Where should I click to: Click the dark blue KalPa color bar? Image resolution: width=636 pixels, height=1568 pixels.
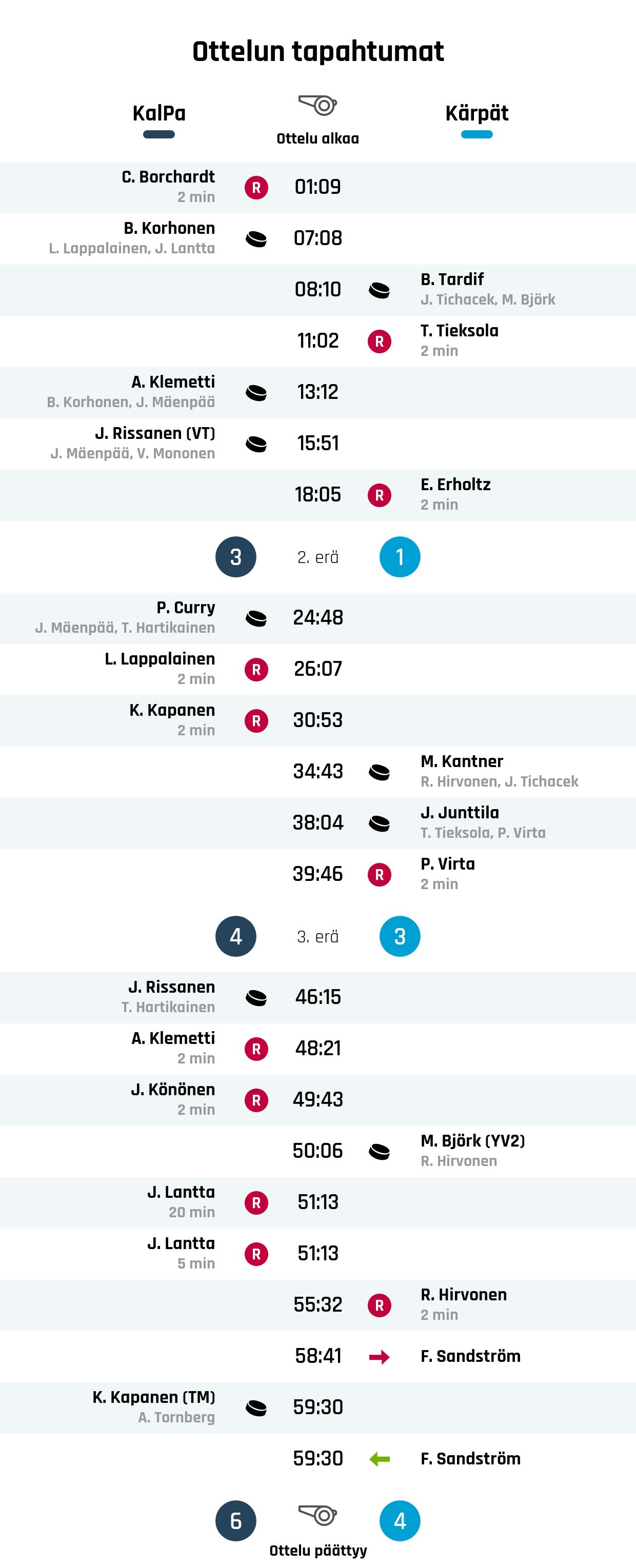click(159, 134)
